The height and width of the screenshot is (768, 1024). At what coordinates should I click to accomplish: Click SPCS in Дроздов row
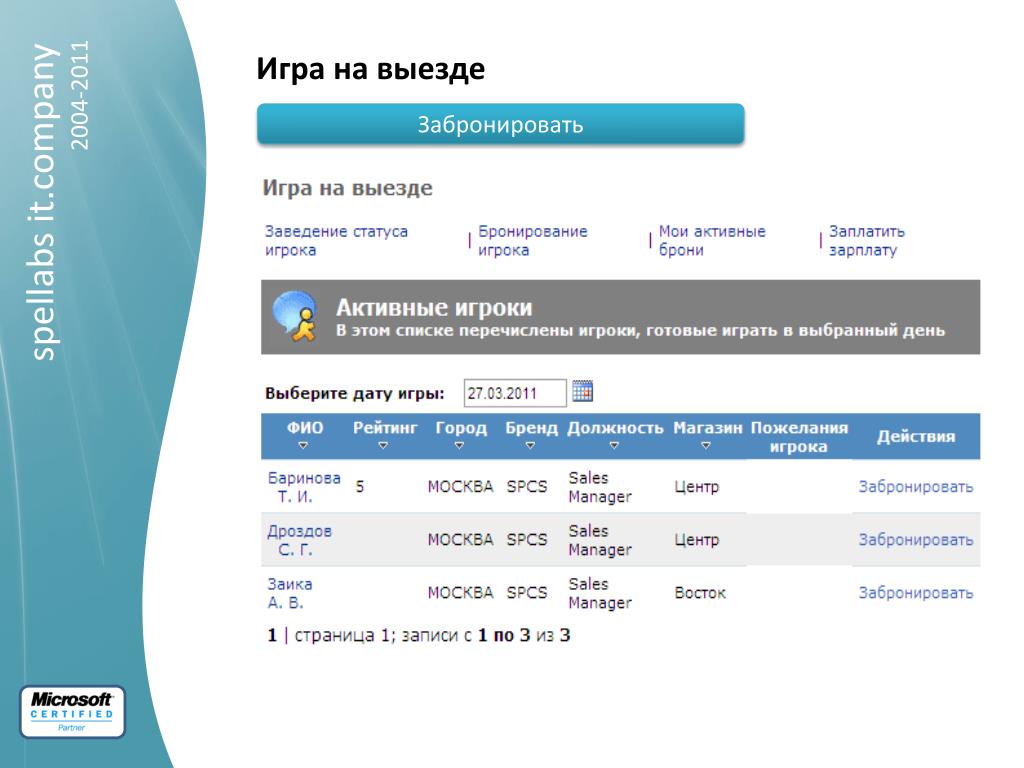coord(526,539)
